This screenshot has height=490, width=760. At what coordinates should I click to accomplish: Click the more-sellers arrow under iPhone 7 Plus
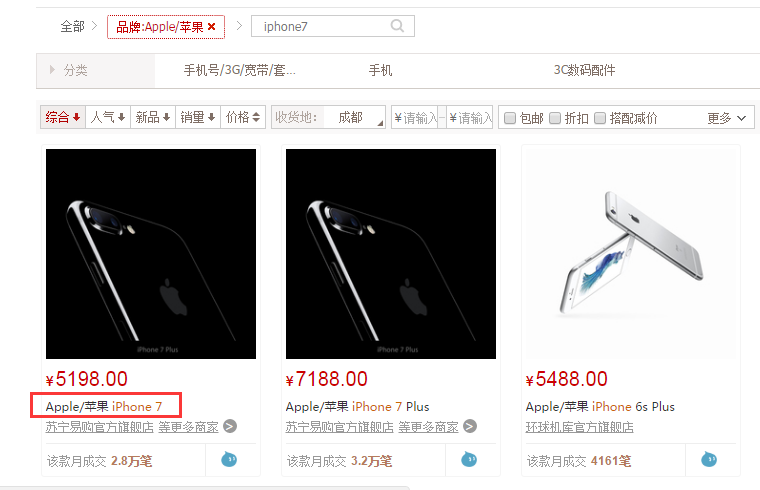470,427
